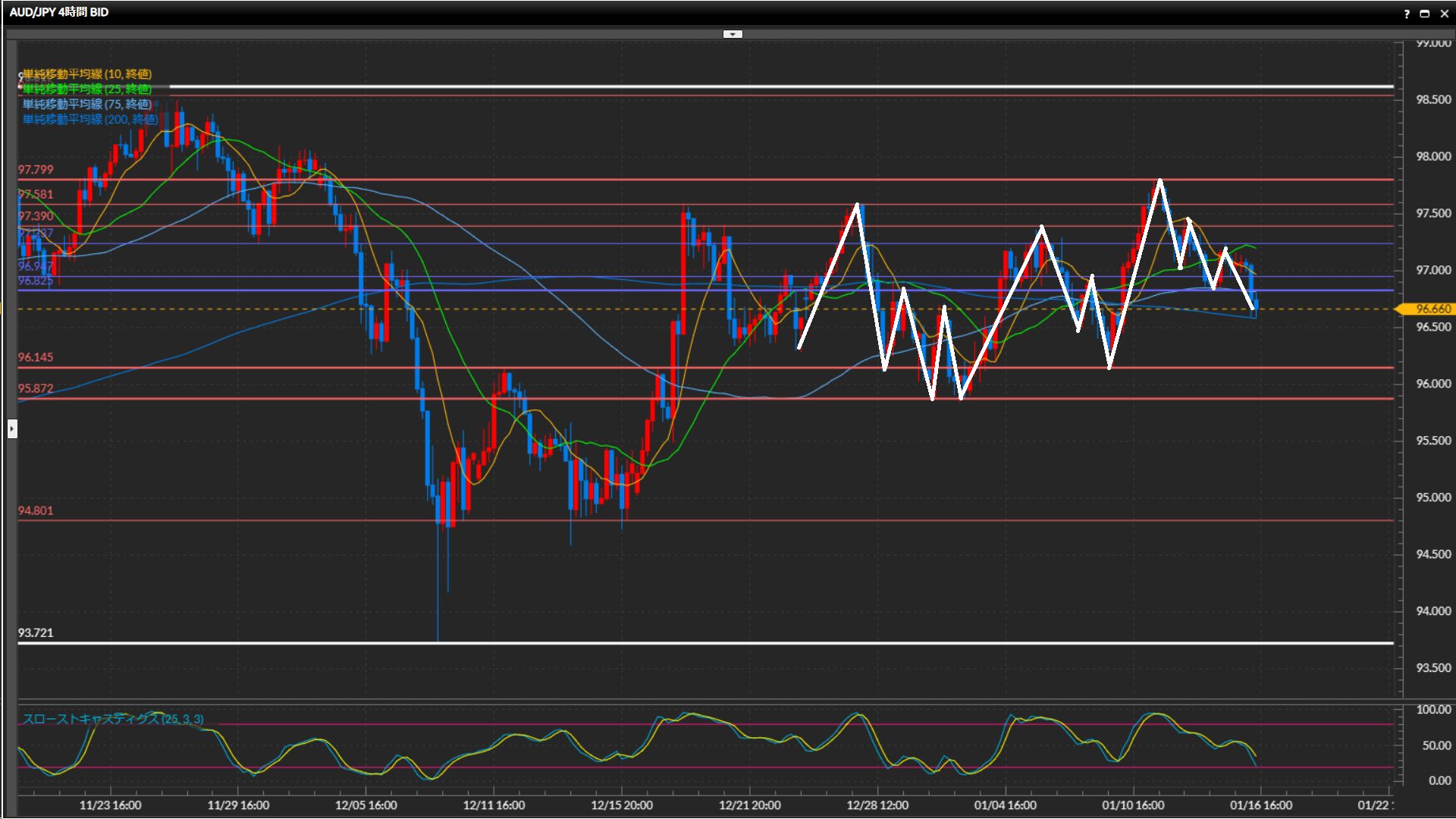Screen dimensions: 1456x819
Task: Maximize the AUD/JPY chart window
Action: [x=1424, y=14]
